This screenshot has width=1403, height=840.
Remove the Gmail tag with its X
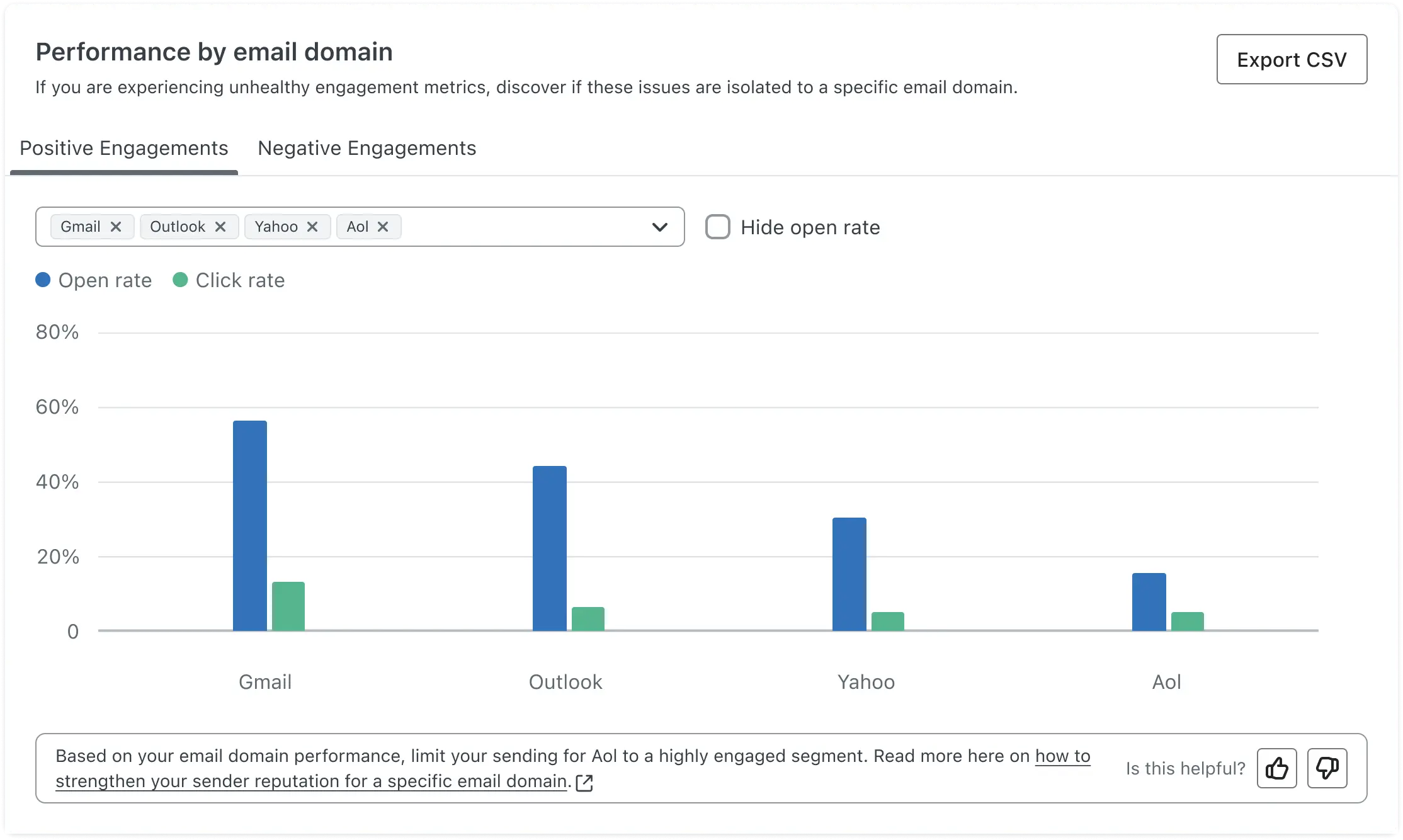116,227
